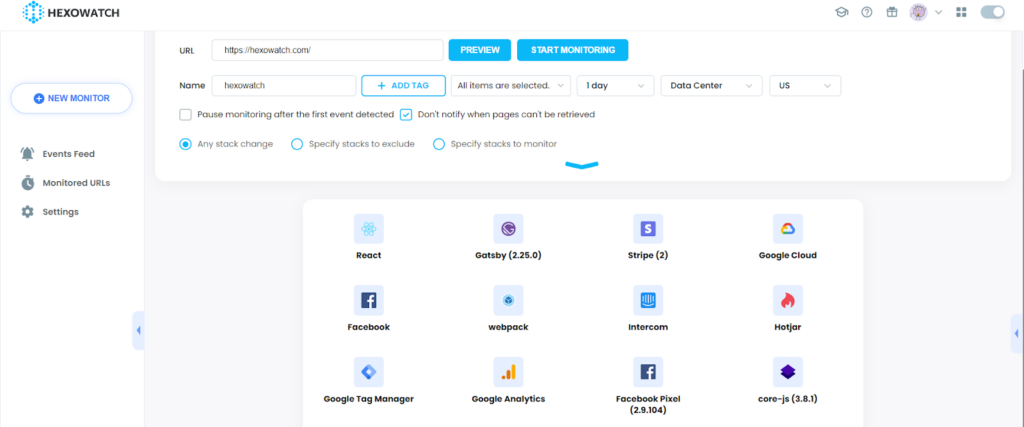Click the Facebook Pixel (2.9.104) label

pos(648,405)
